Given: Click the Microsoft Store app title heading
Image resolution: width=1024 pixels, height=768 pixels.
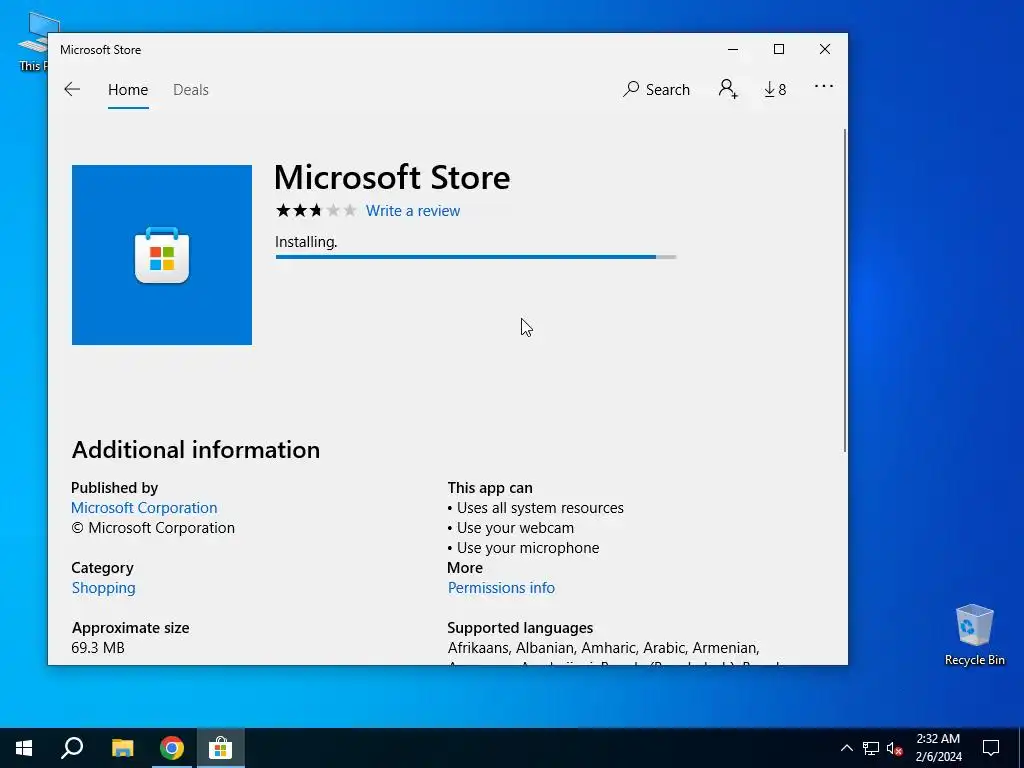Looking at the screenshot, I should 392,178.
